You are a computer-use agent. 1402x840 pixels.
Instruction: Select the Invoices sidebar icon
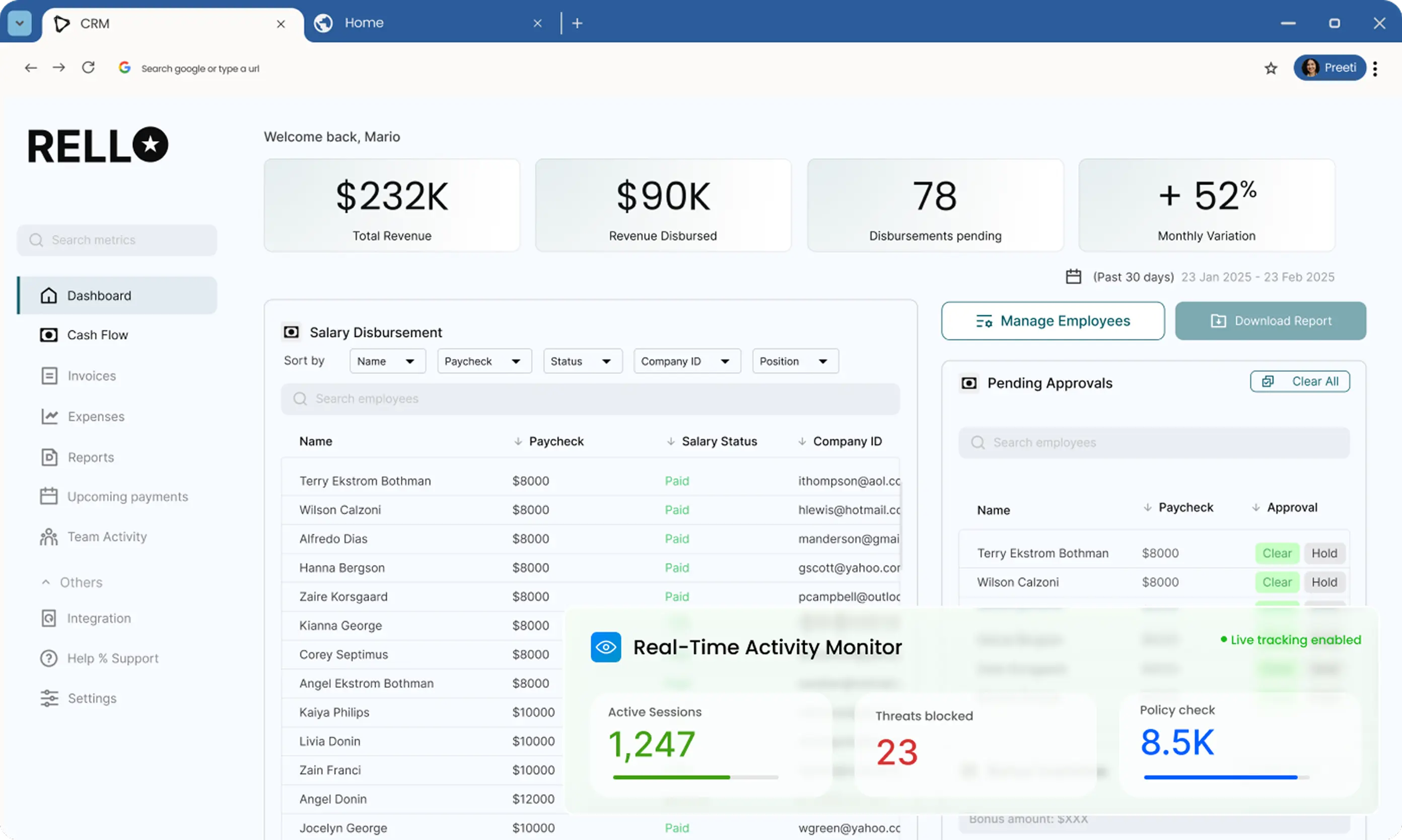click(49, 375)
